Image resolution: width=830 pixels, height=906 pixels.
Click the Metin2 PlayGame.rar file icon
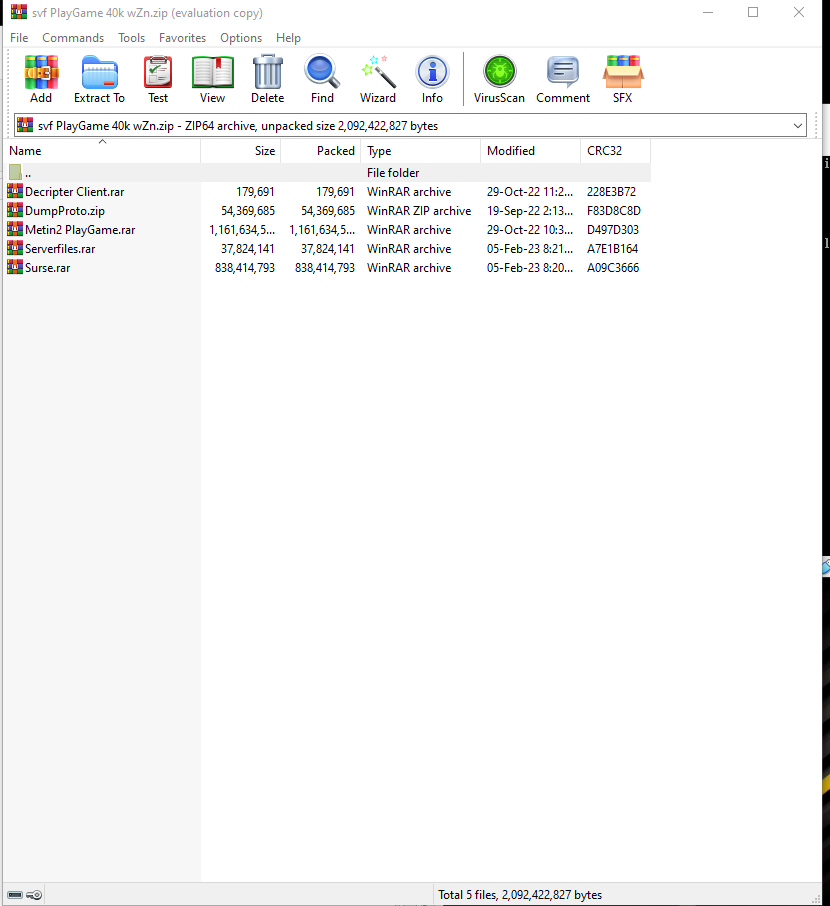click(15, 229)
